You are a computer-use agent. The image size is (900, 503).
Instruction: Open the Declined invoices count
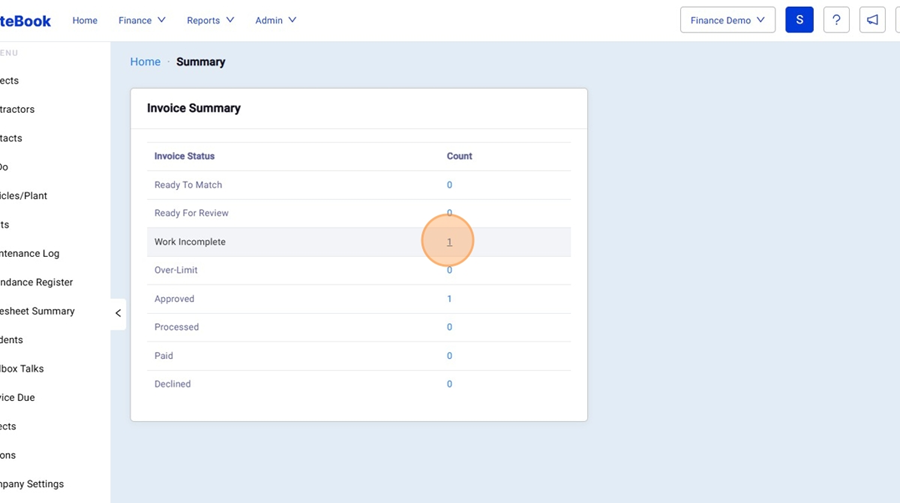click(x=449, y=384)
